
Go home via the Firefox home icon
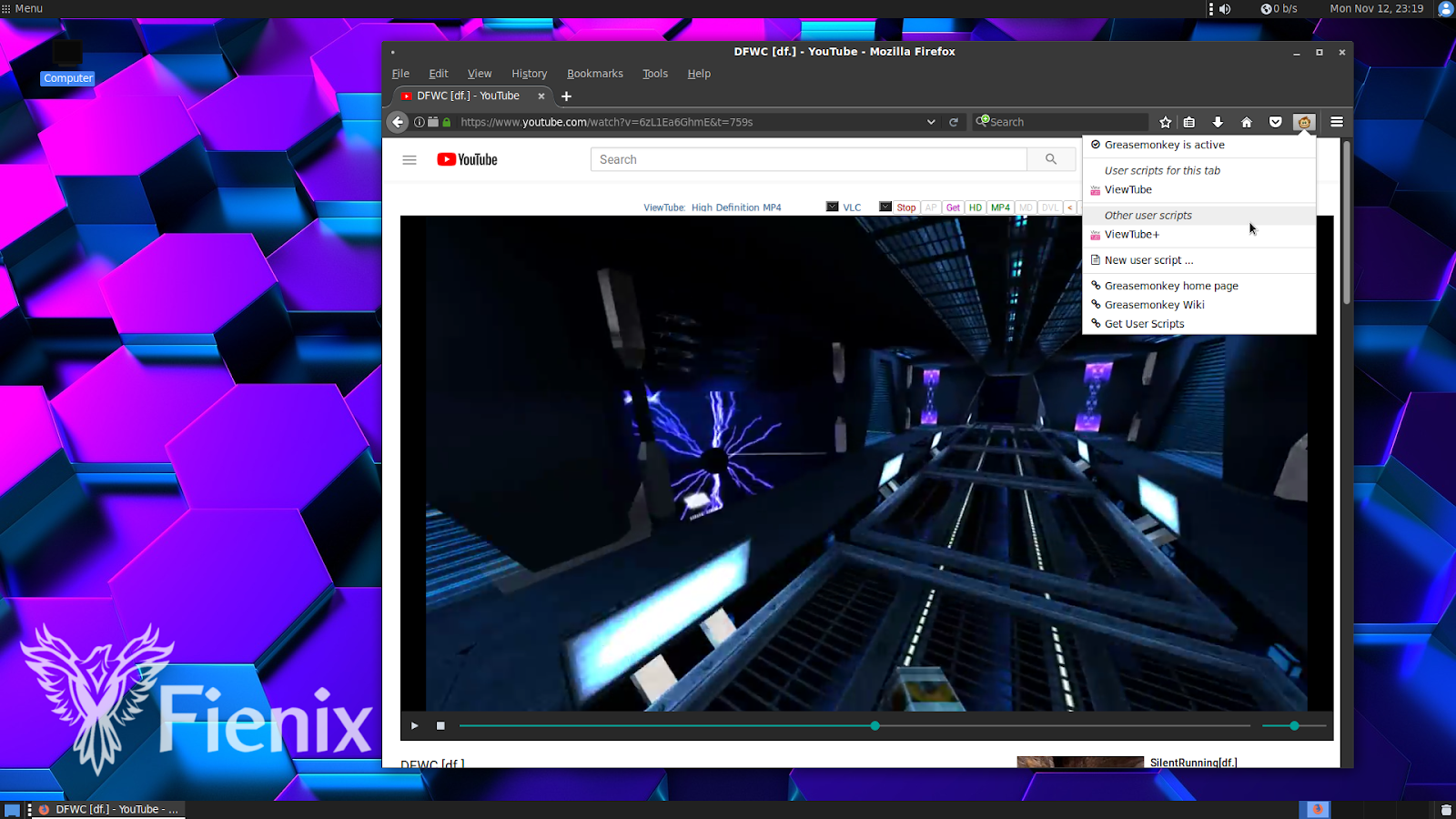coord(1246,121)
